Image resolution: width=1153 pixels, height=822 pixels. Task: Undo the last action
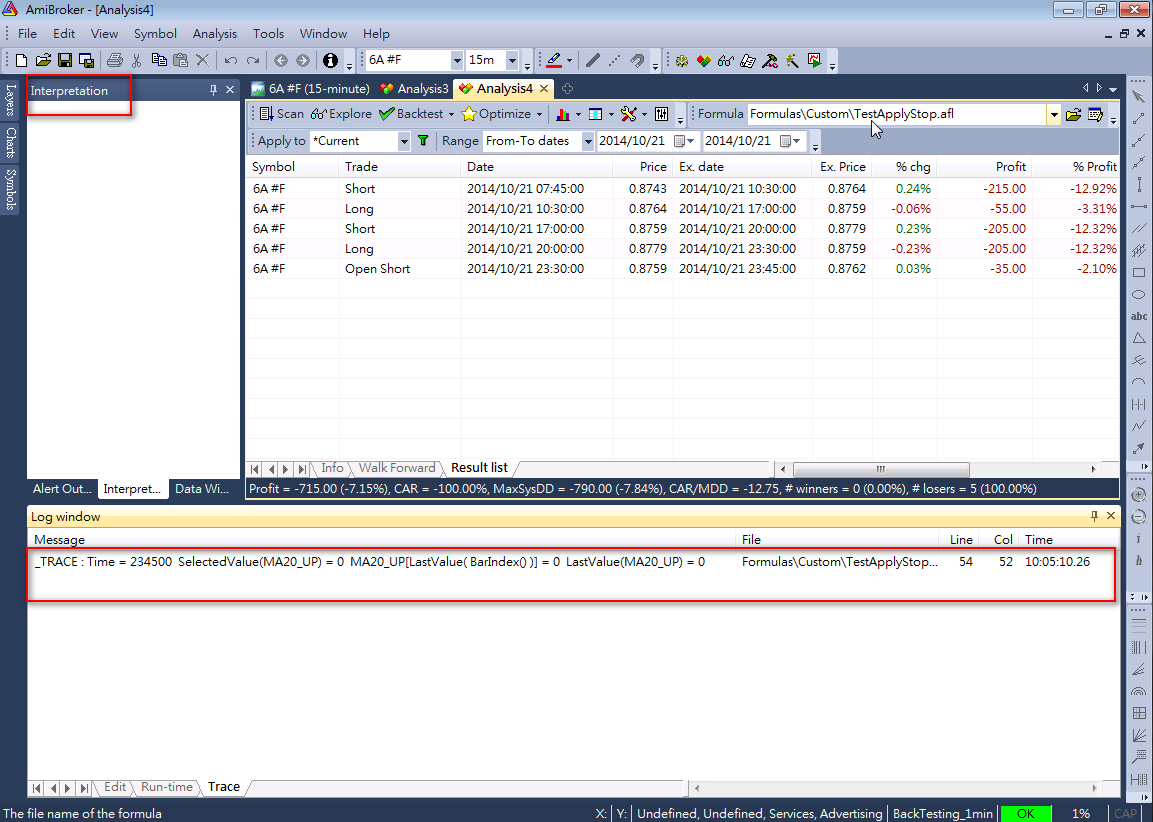[231, 60]
